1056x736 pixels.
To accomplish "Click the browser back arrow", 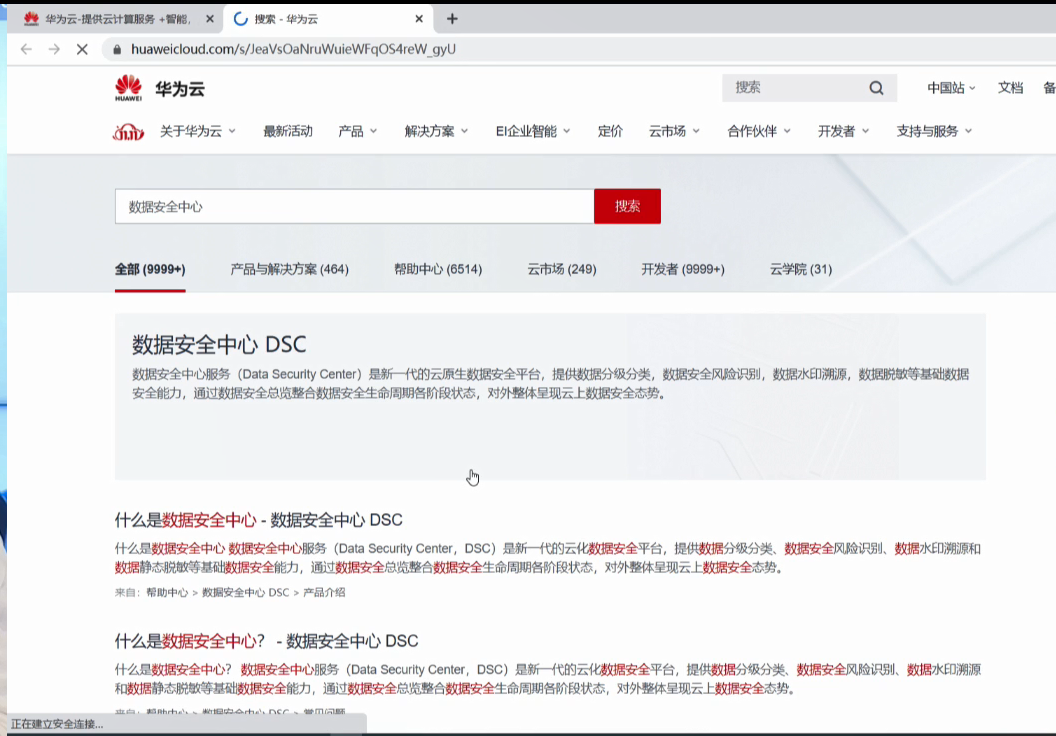I will tap(26, 49).
